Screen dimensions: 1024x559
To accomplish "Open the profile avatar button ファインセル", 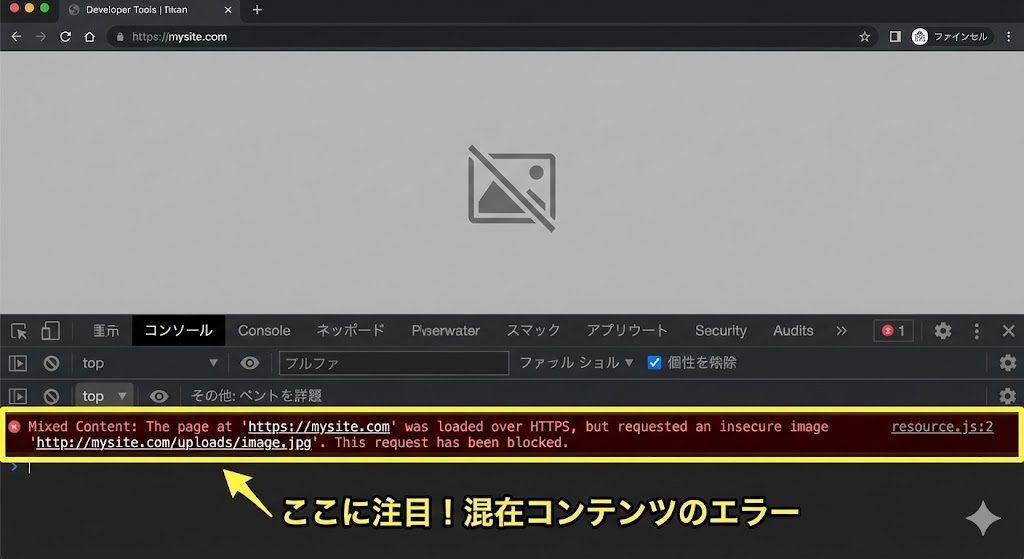I will coord(951,37).
